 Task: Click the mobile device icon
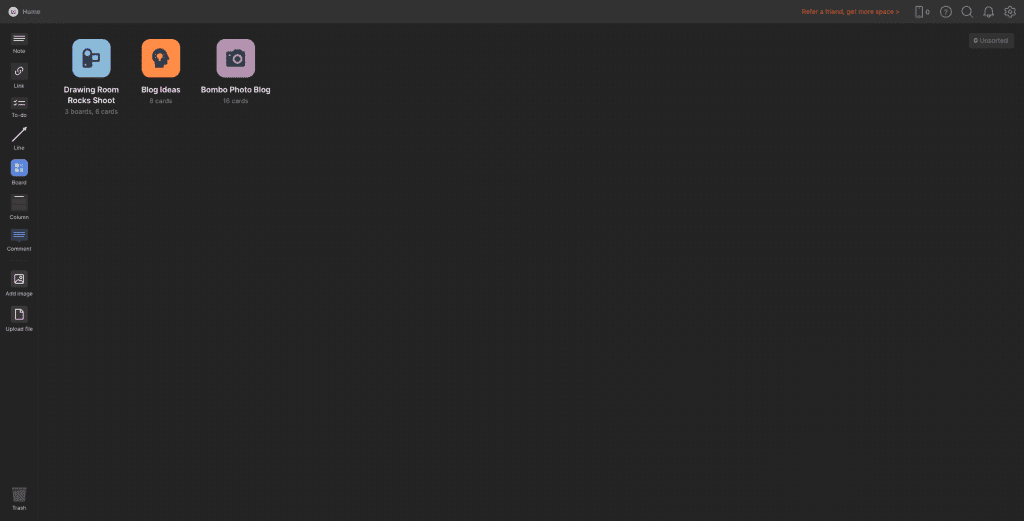[x=919, y=12]
